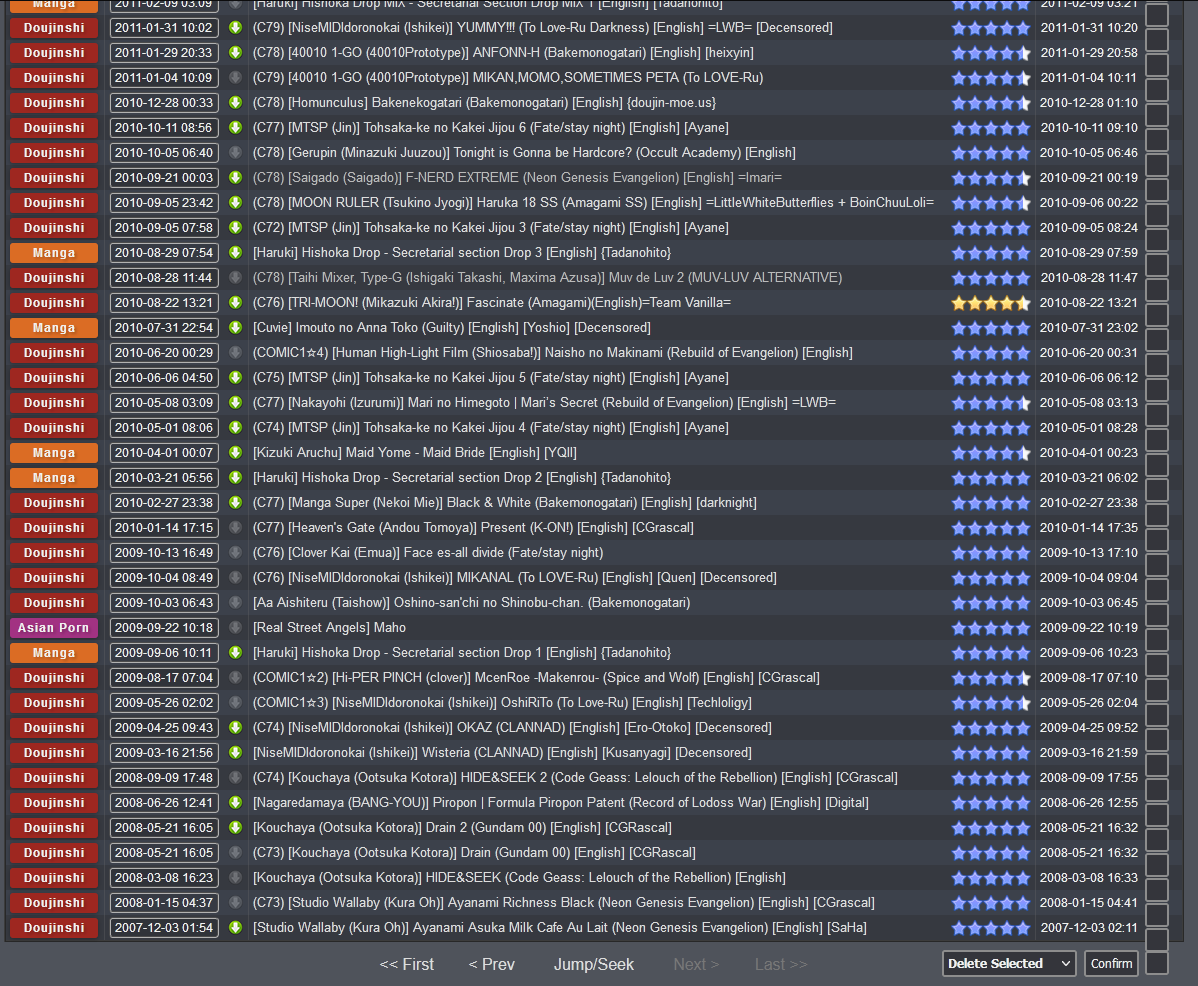This screenshot has width=1198, height=986.
Task: Open the 'Maid Yome - Maid Bride' gallery link
Action: [415, 453]
